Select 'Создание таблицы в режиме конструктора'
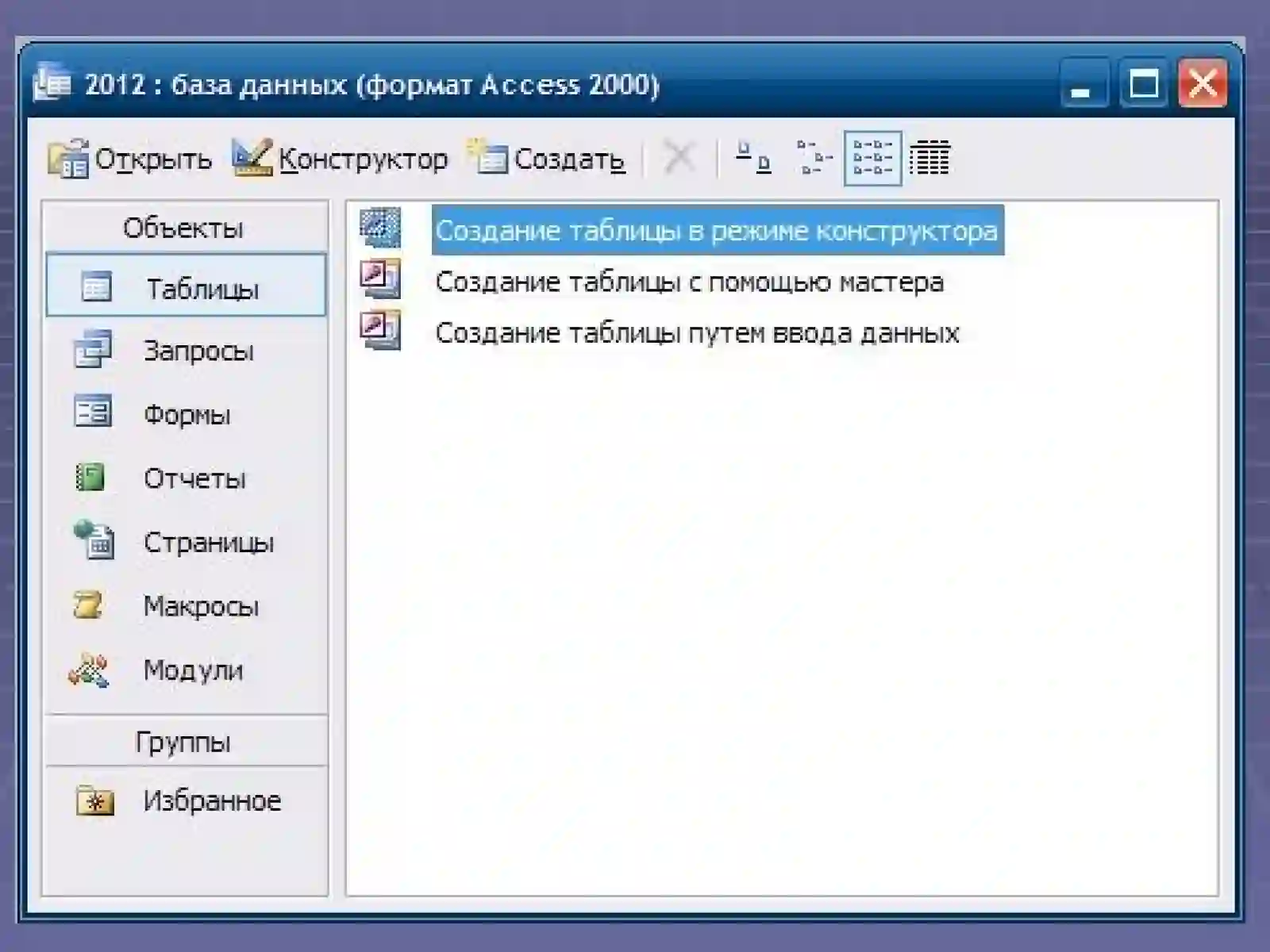The height and width of the screenshot is (952, 1270). (x=681, y=230)
